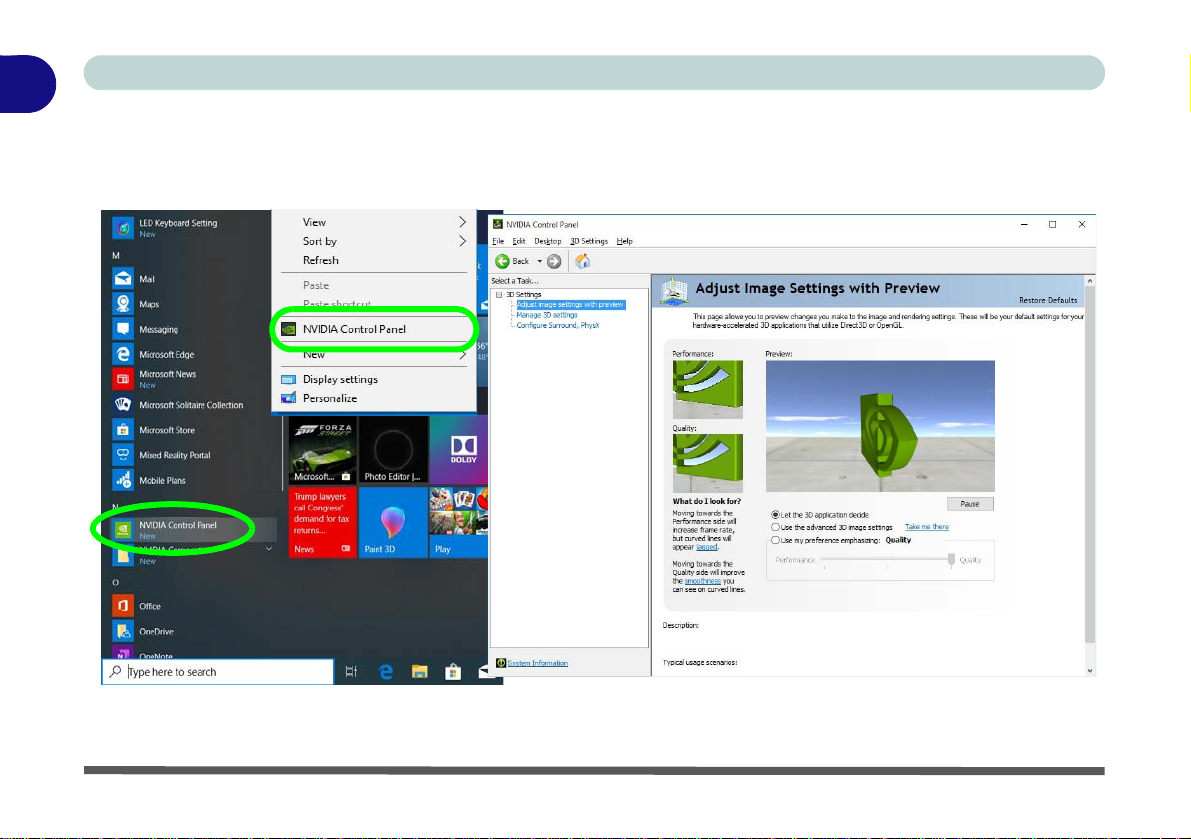This screenshot has width=1191, height=839.
Task: Expand New submenu in context menu
Action: coord(462,355)
